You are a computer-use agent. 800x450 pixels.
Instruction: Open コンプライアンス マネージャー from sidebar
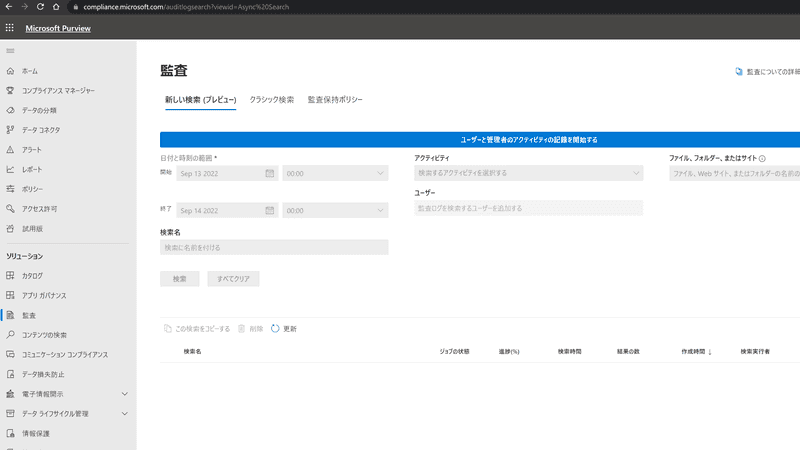click(58, 91)
